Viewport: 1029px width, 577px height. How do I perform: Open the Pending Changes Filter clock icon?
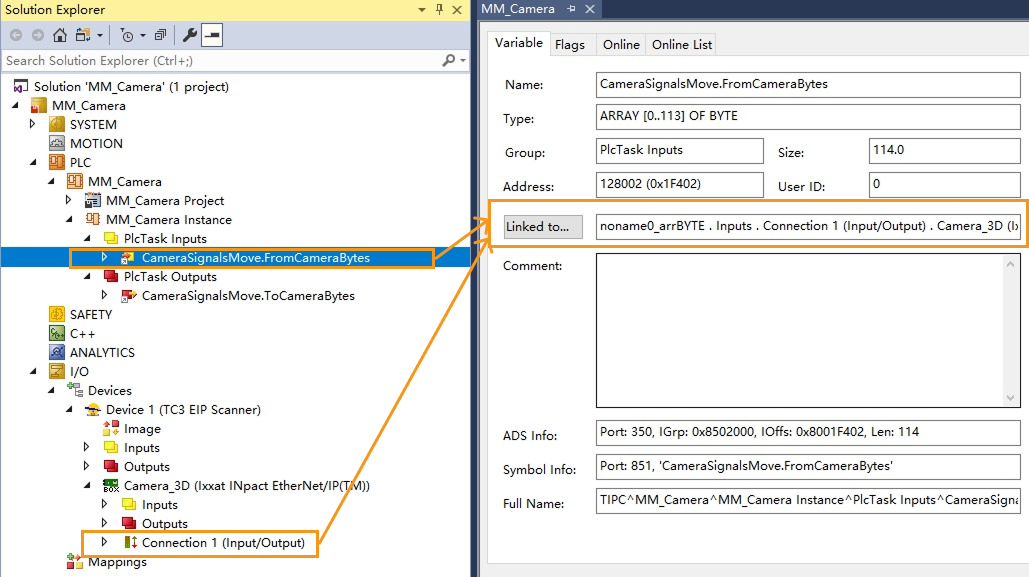pyautogui.click(x=127, y=35)
